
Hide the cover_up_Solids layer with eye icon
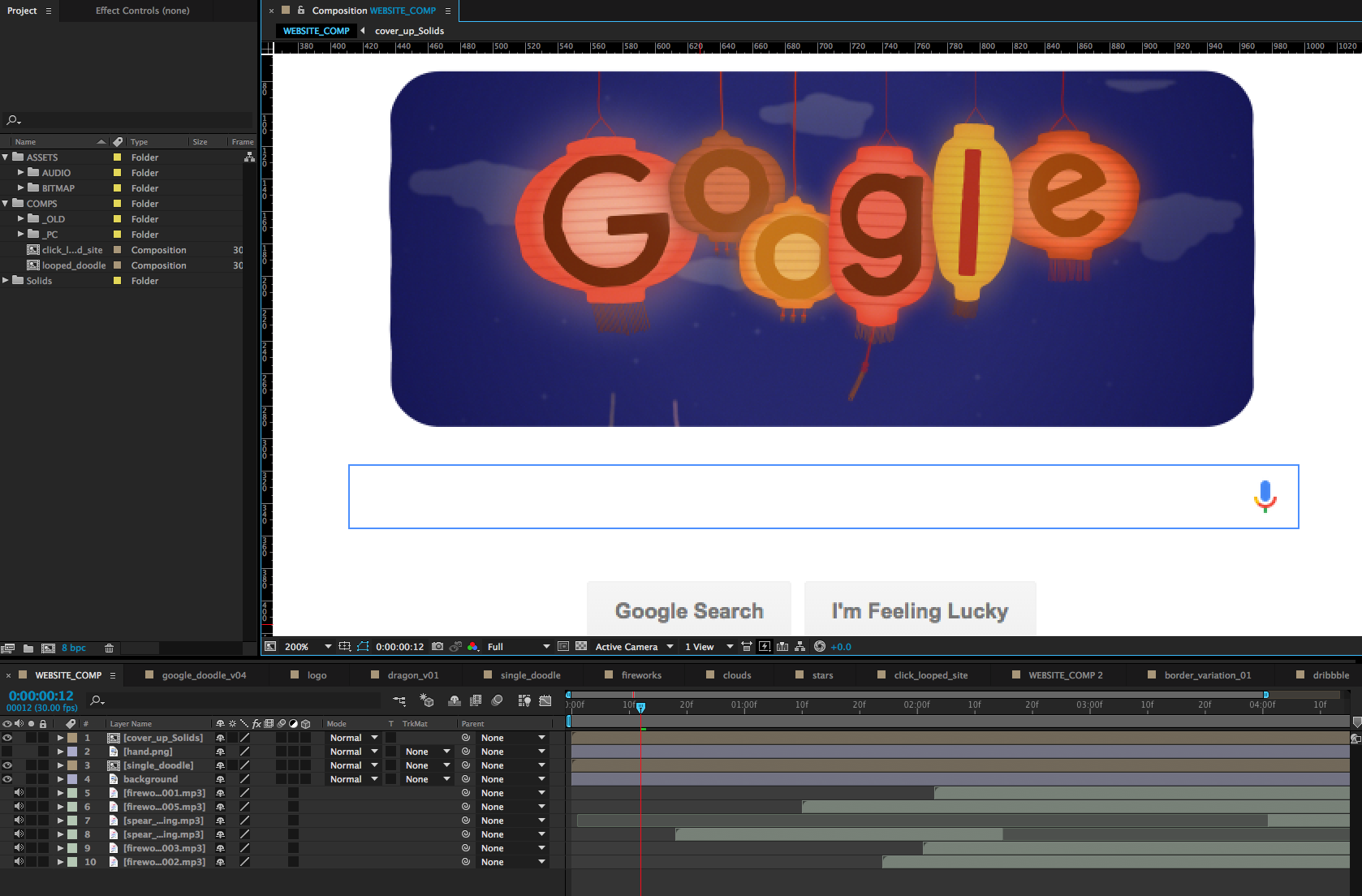7,738
